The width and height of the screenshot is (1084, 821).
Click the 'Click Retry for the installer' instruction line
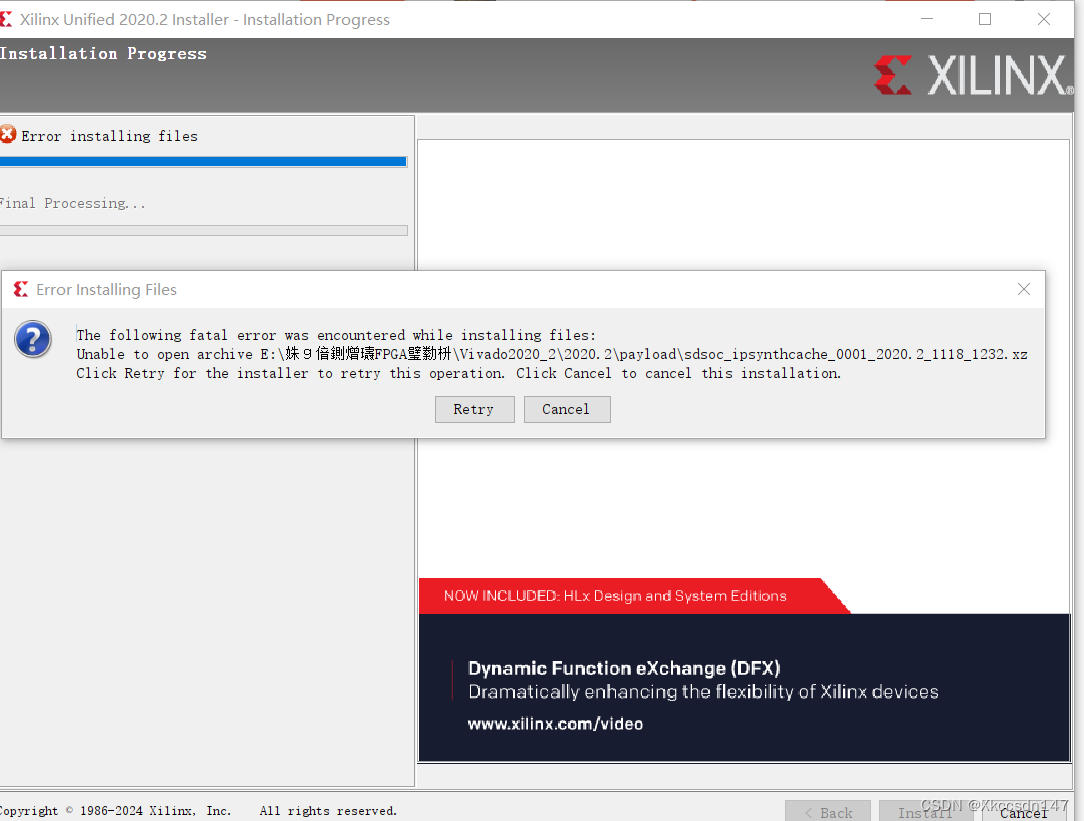[x=458, y=373]
